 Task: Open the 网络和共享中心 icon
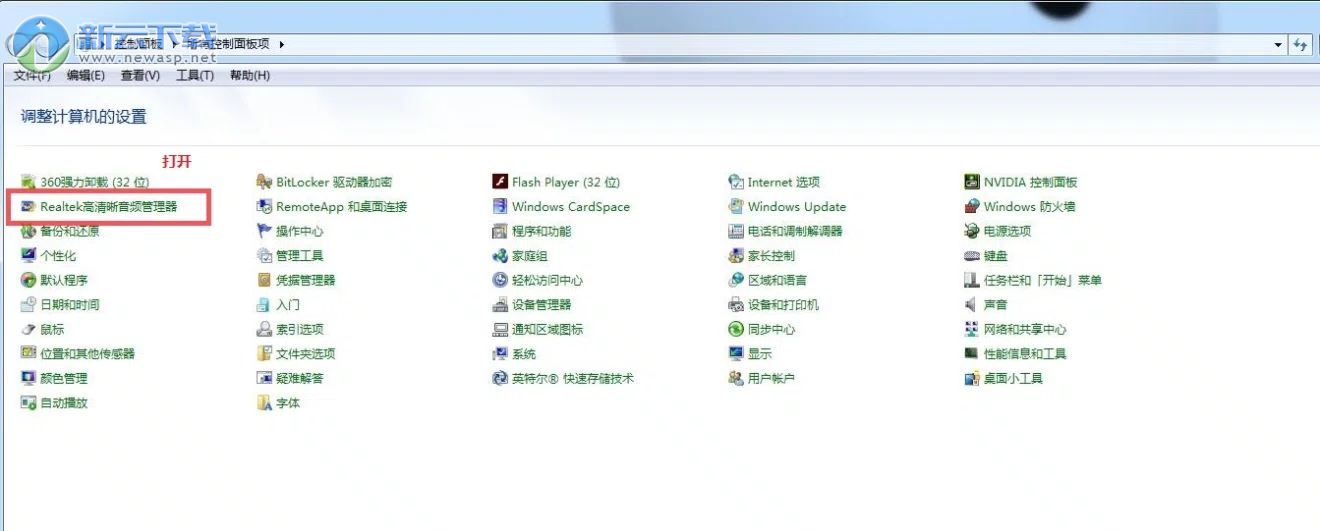tap(972, 329)
